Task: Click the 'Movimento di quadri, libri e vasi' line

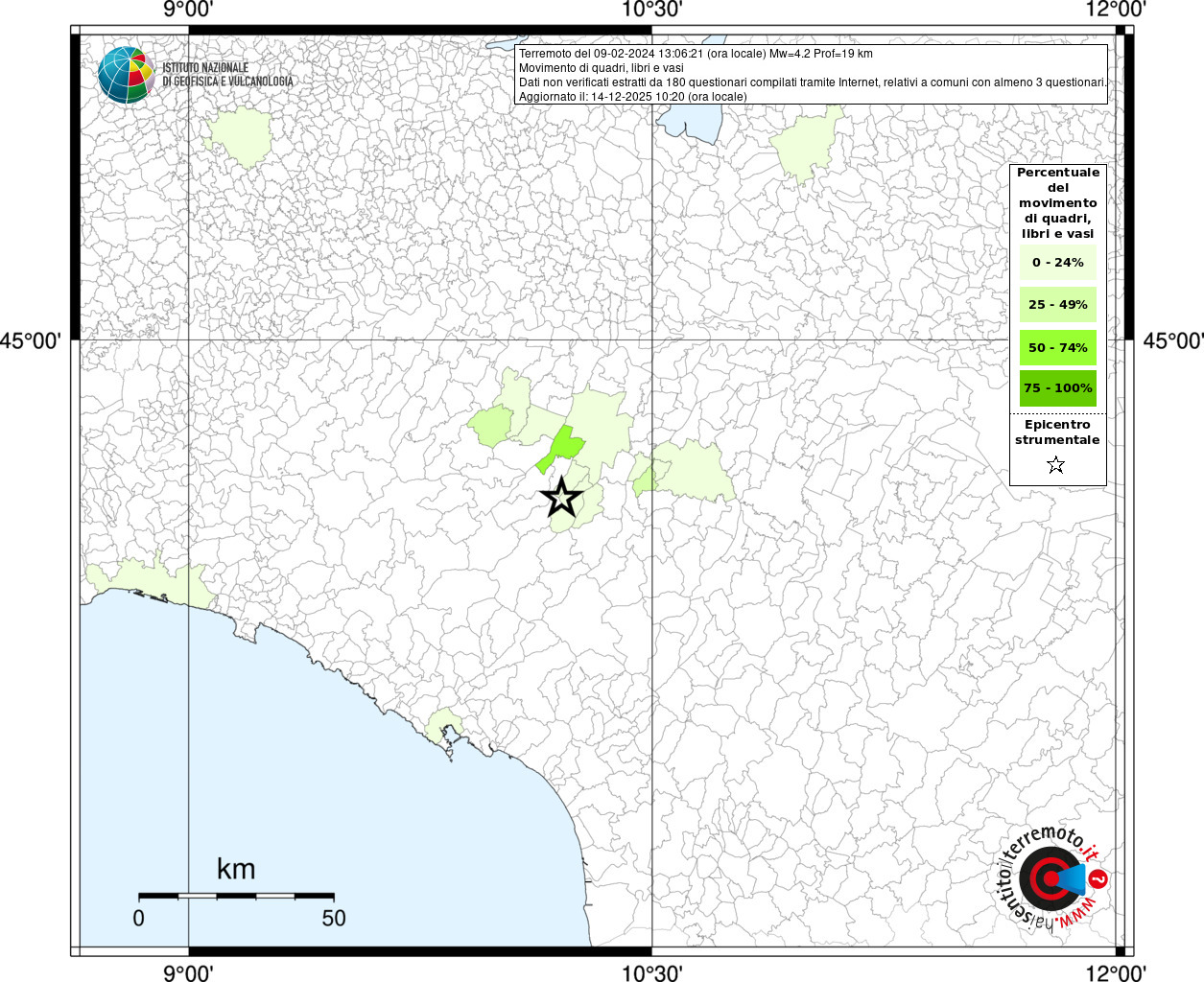Action: 602,68
